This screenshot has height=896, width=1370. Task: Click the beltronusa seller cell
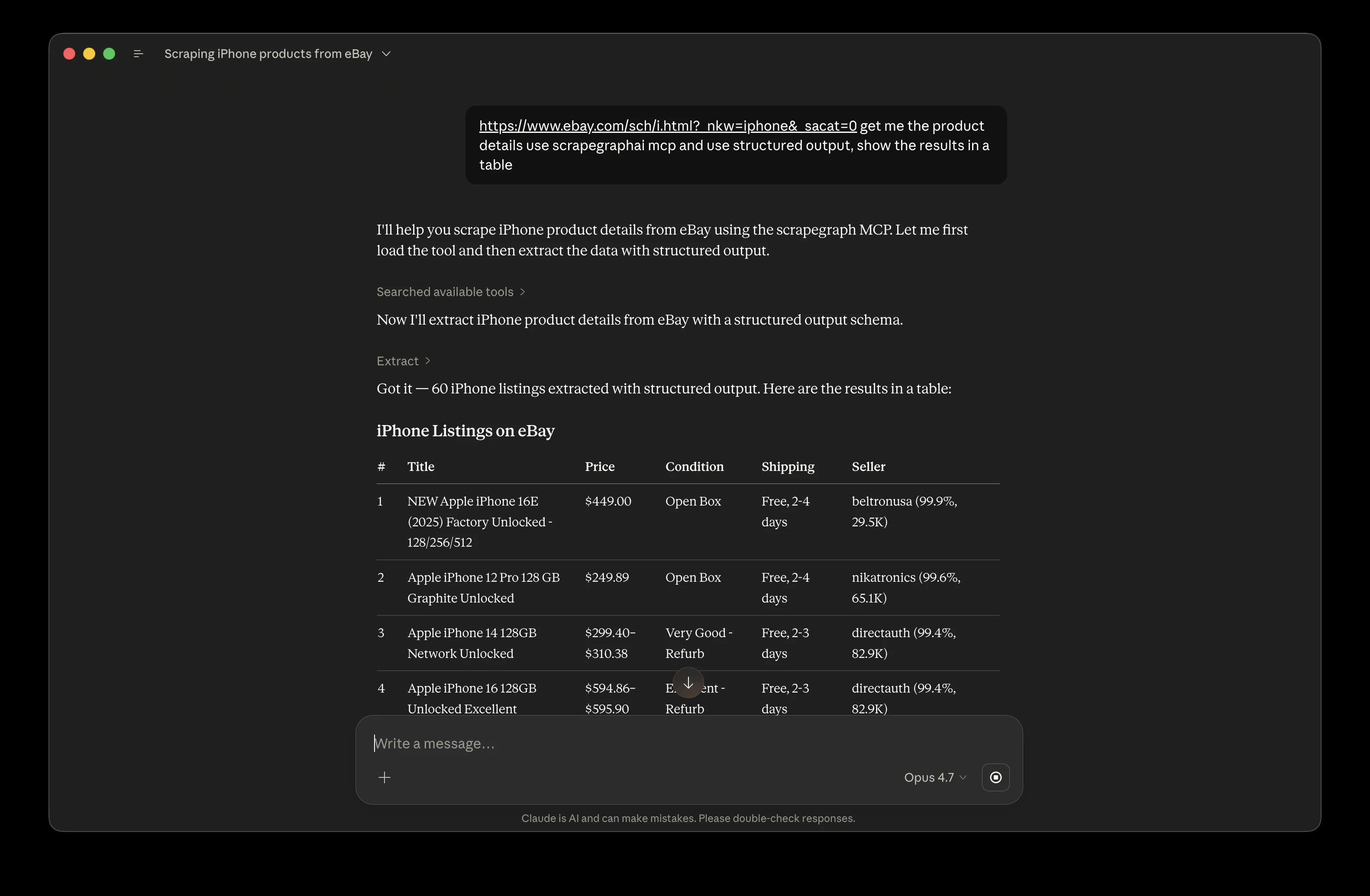(x=905, y=511)
